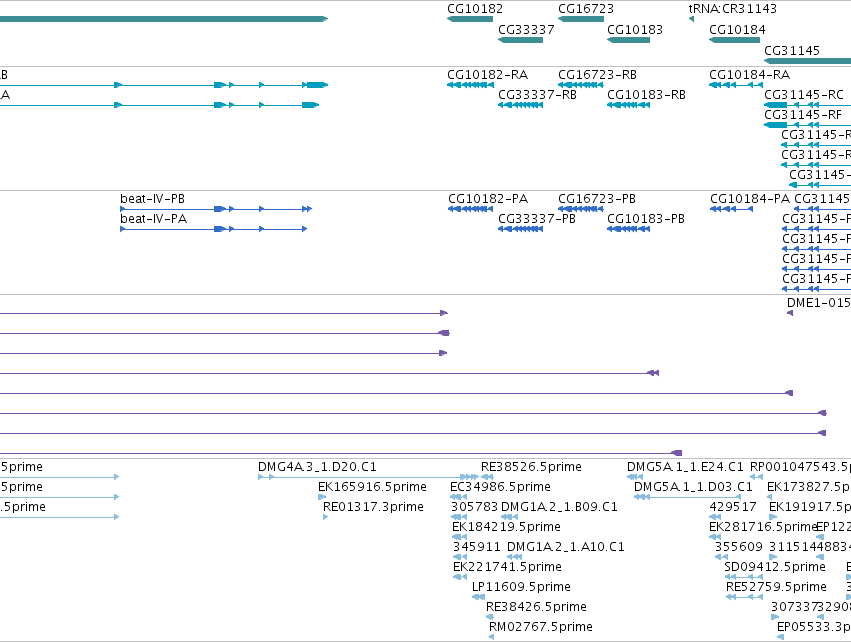Click the RE01317.3prime EST label

pyautogui.click(x=373, y=507)
